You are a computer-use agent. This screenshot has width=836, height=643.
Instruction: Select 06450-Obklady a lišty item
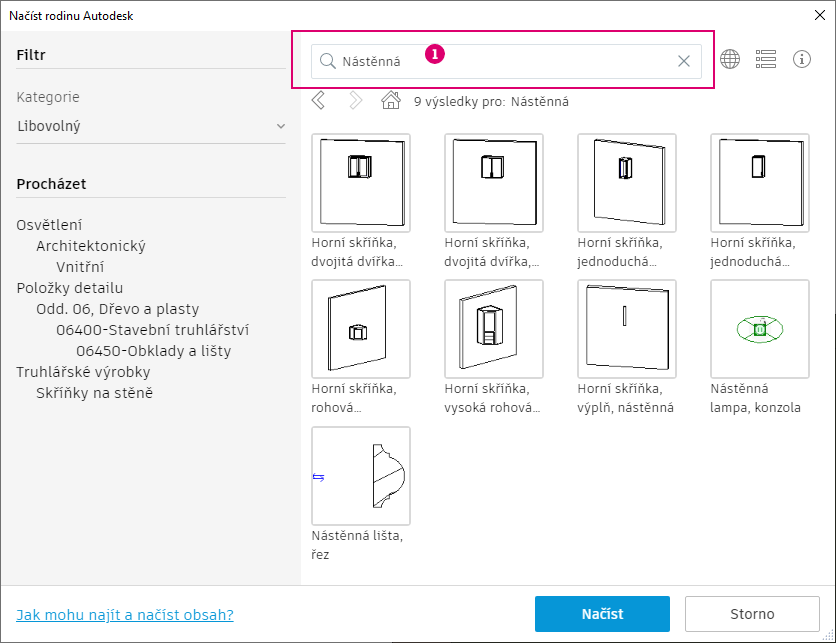pyautogui.click(x=153, y=351)
